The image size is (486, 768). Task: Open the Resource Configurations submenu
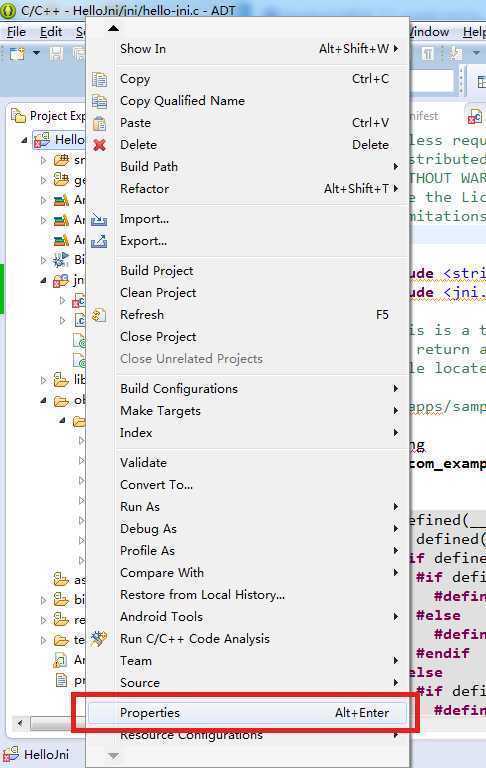click(x=248, y=735)
